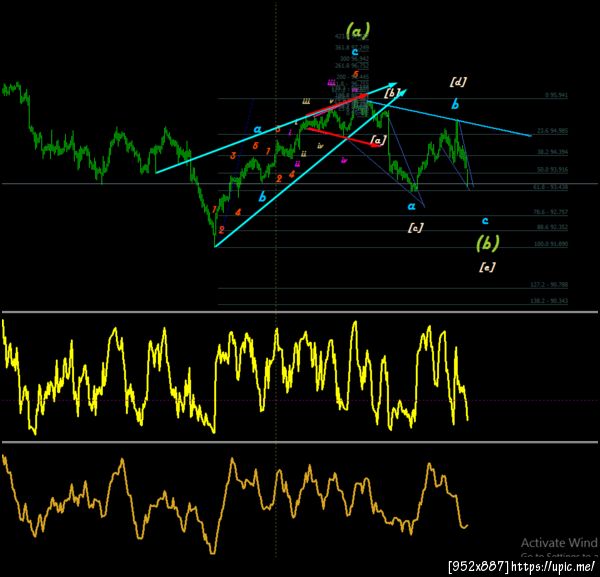Select Fibonacci level "0 95.941"
The image size is (600, 577).
pyautogui.click(x=556, y=95)
